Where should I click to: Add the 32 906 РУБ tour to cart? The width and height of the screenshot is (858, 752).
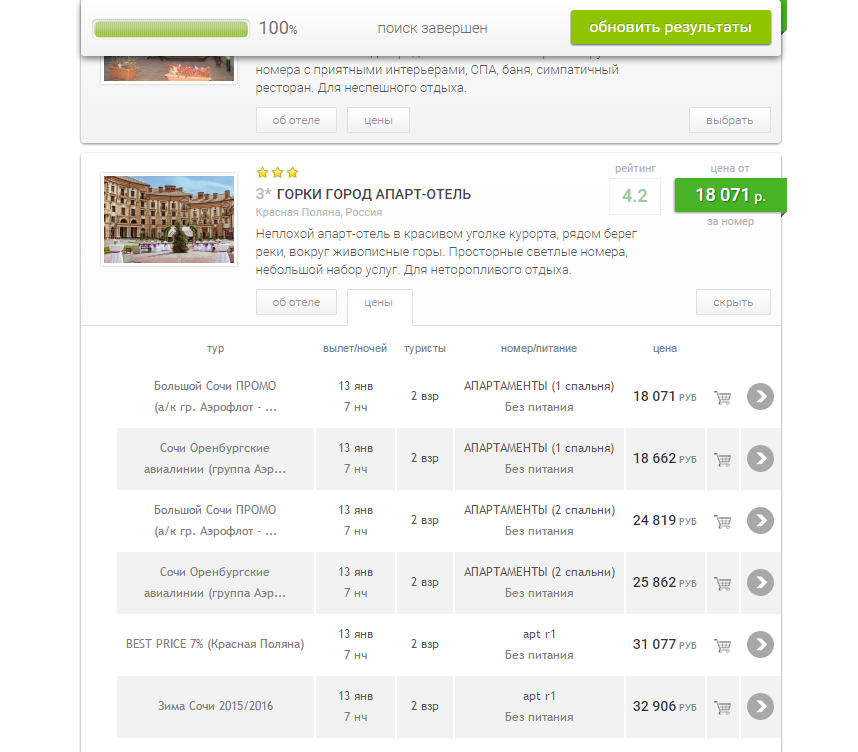coord(722,707)
